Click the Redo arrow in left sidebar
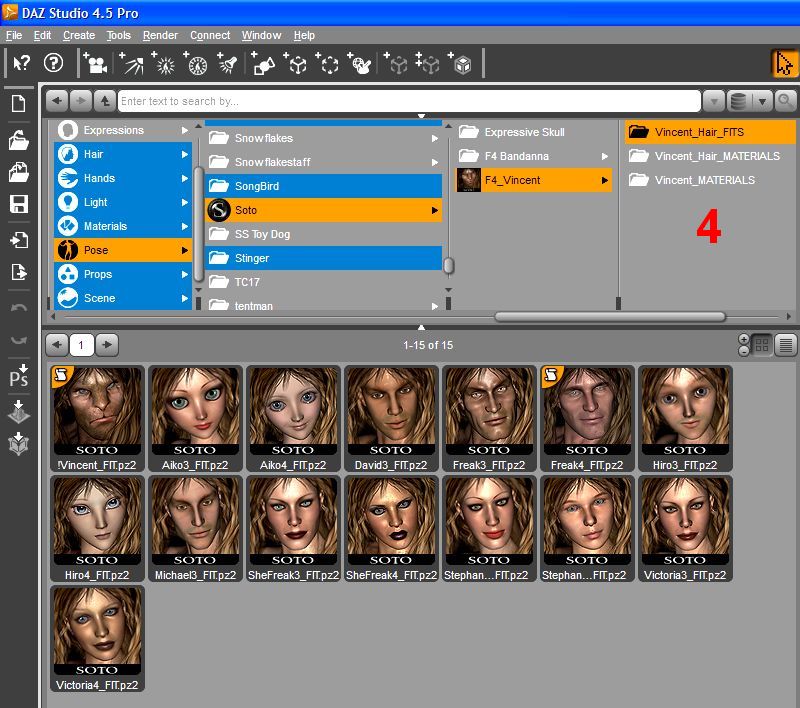 pyautogui.click(x=18, y=339)
